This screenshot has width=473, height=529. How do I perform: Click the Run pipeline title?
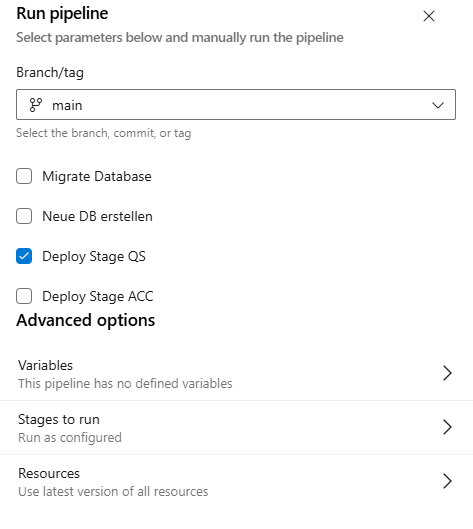pyautogui.click(x=62, y=14)
